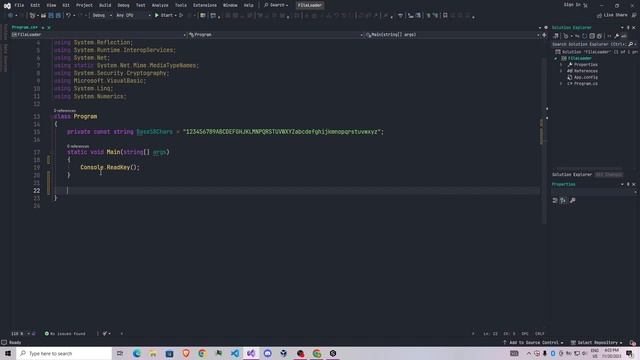This screenshot has height=360, width=640.
Task: Click Start Without Debugging icon
Action: [181, 16]
